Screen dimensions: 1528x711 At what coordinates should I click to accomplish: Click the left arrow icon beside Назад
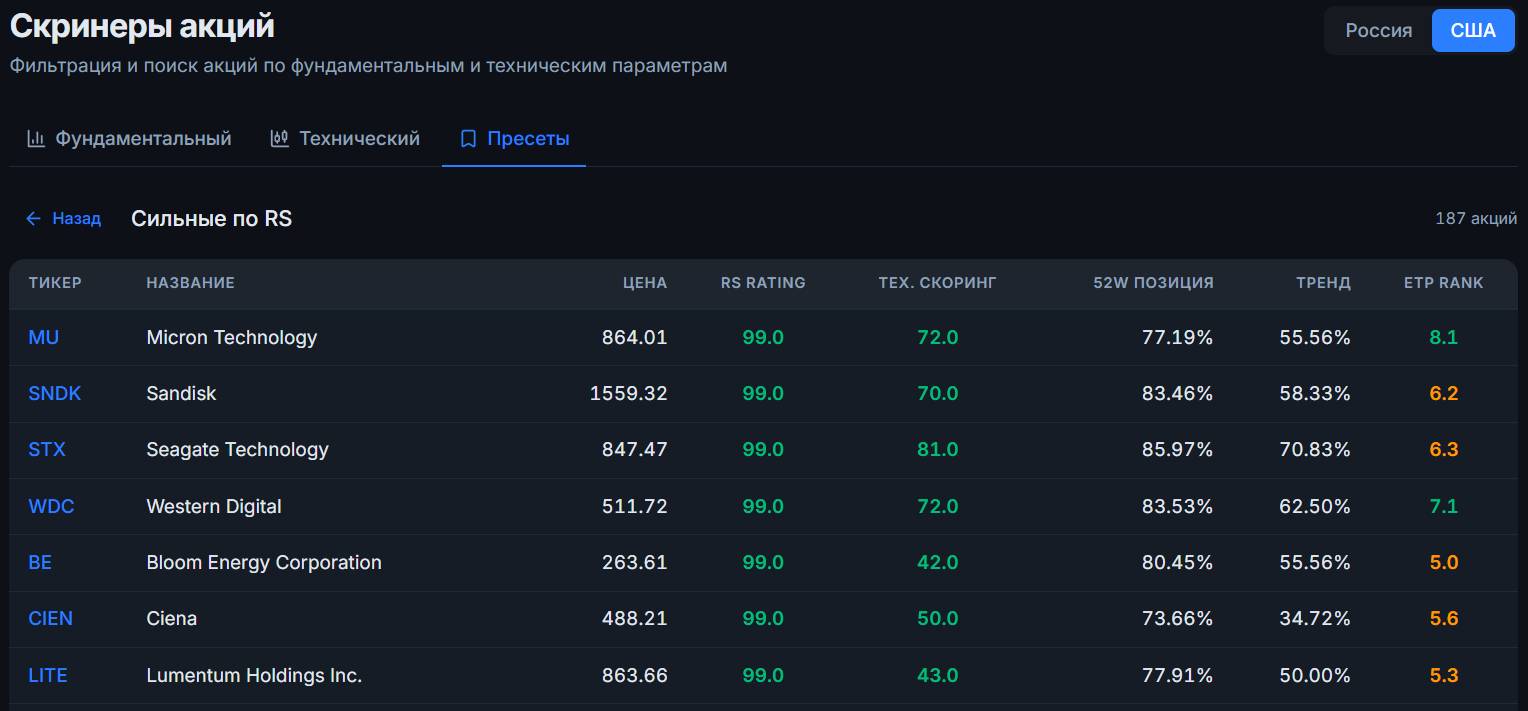33,218
